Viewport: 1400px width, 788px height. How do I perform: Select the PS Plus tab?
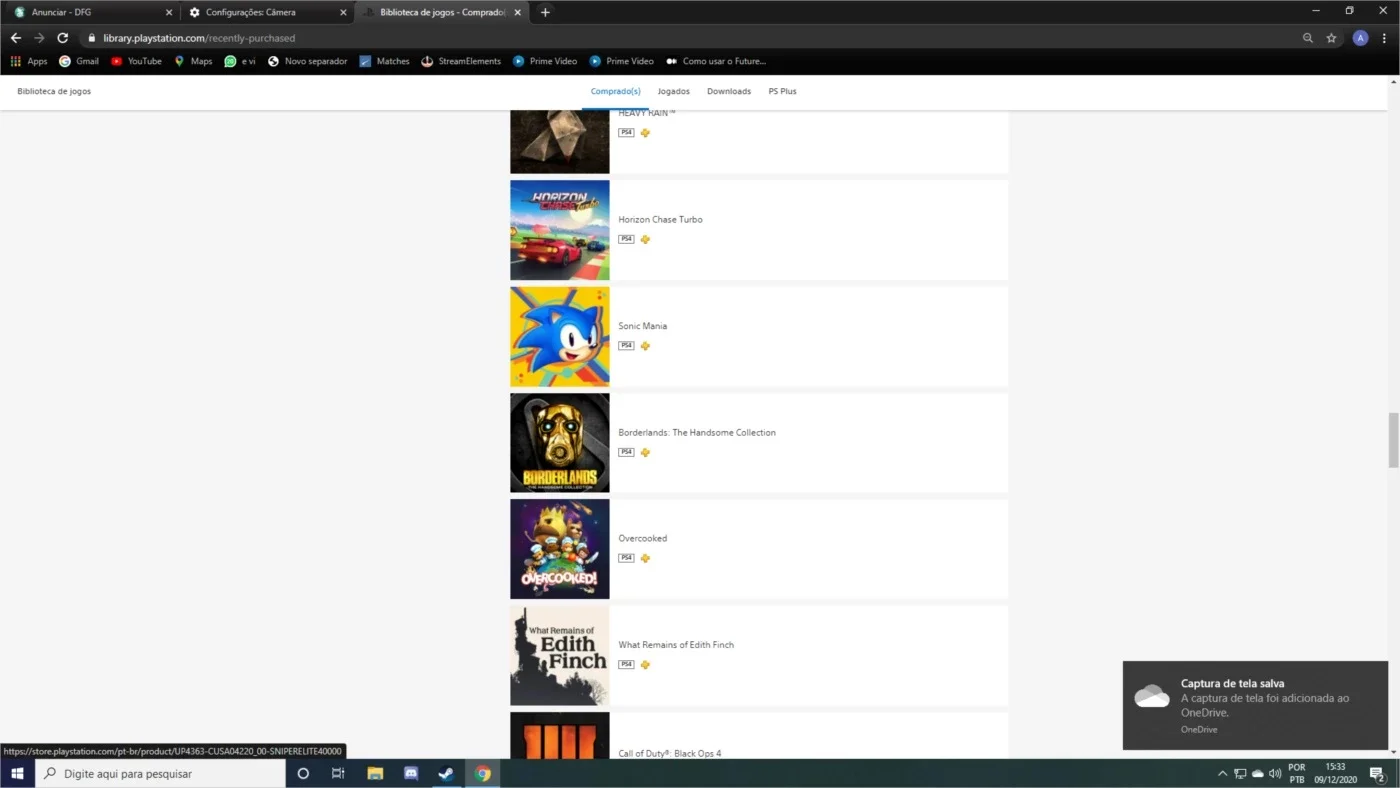[x=782, y=91]
